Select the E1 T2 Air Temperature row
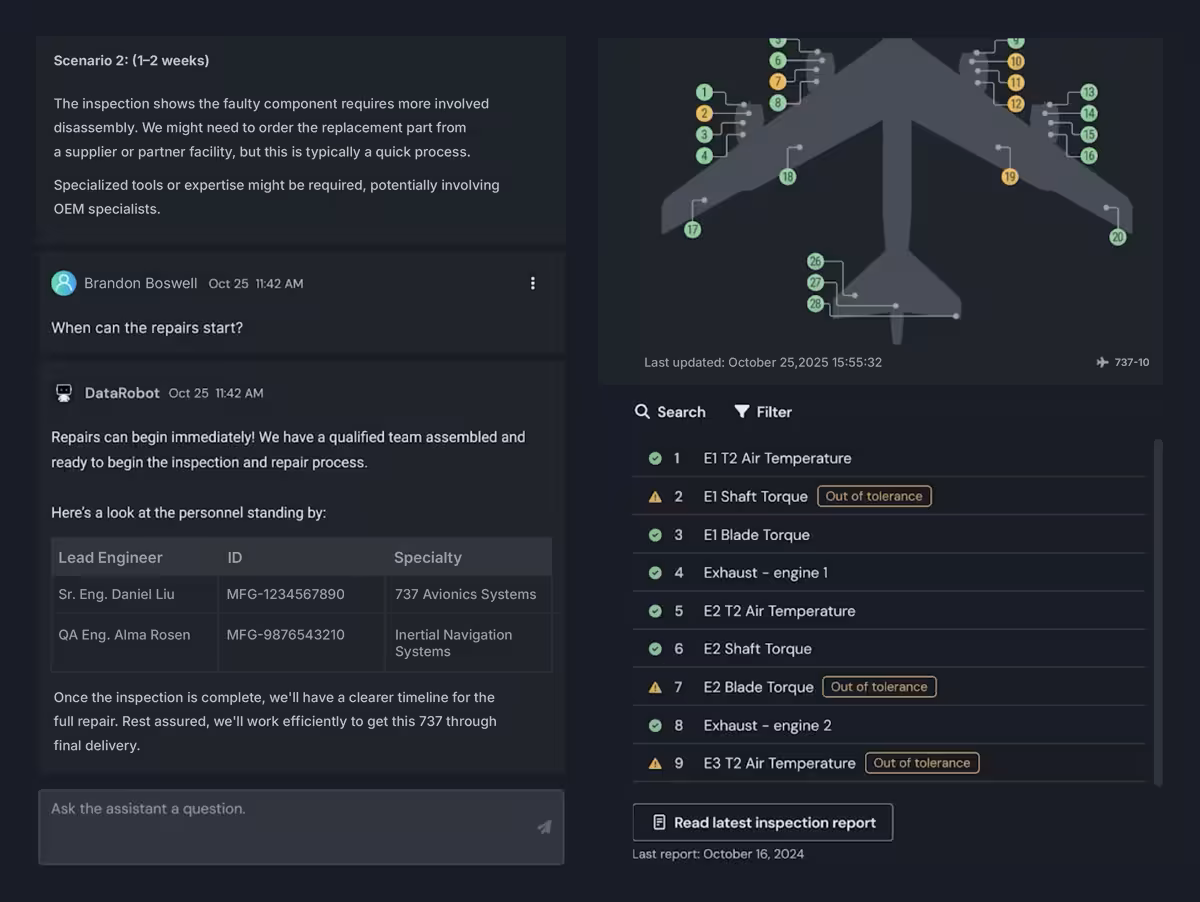Screen dimensions: 1200x902 [889, 458]
